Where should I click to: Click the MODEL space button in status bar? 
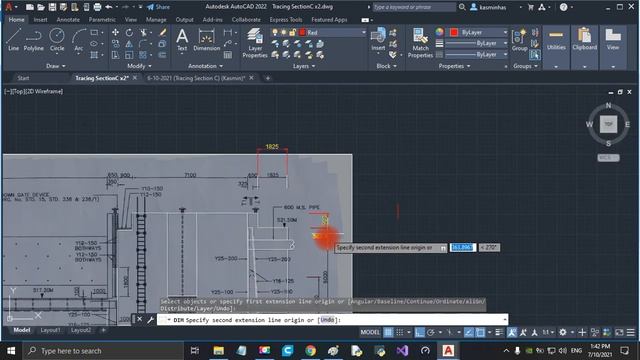click(x=370, y=332)
